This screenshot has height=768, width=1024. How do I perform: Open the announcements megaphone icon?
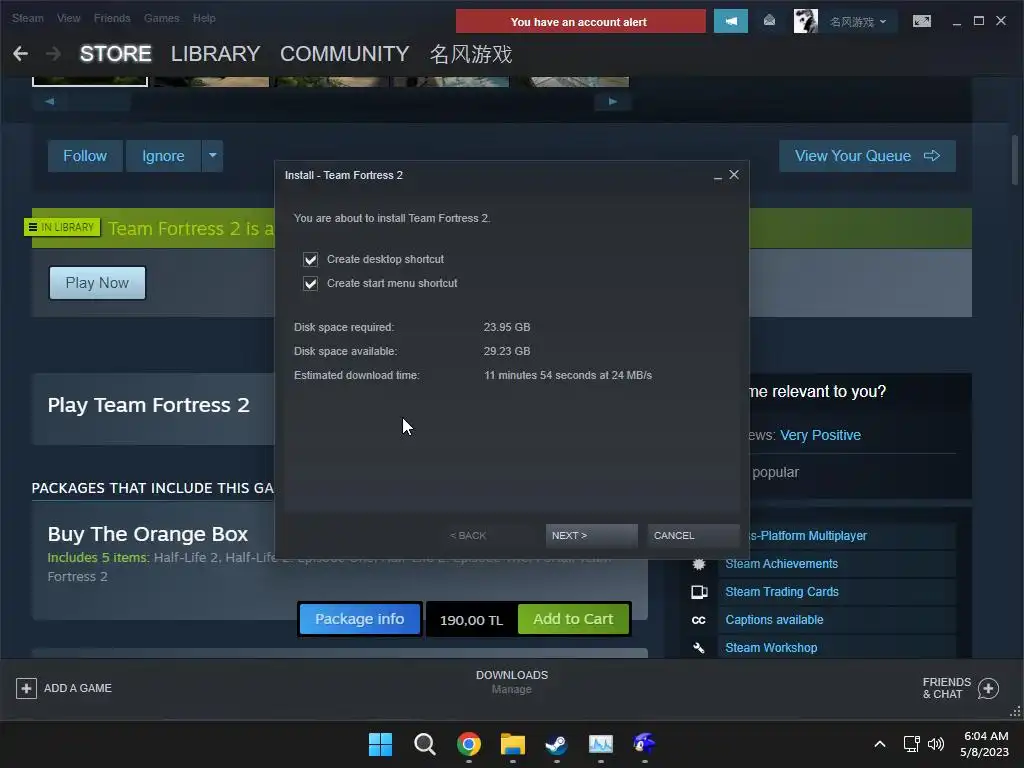pyautogui.click(x=731, y=22)
